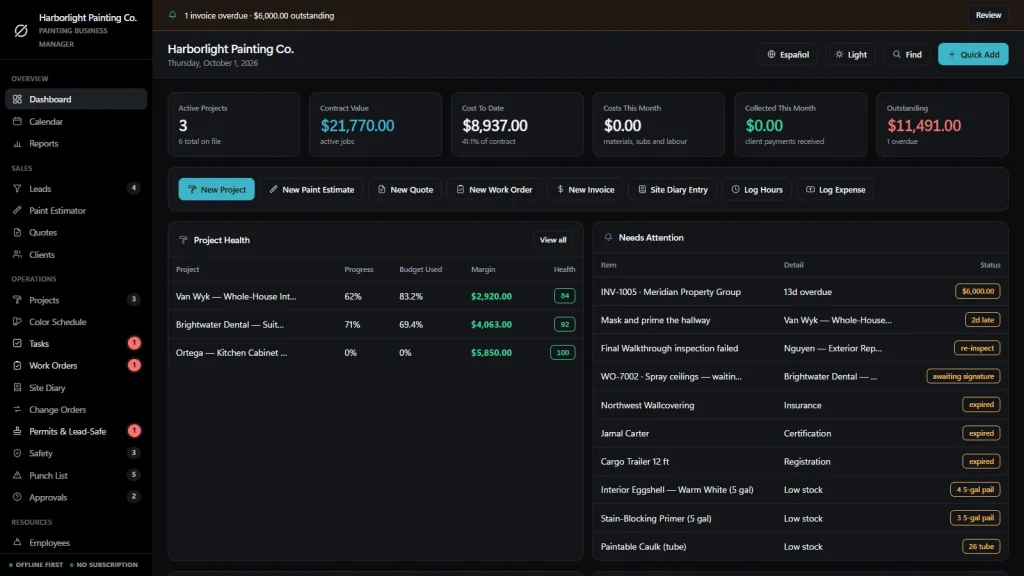Create a New Project
Image resolution: width=1024 pixels, height=576 pixels.
tap(216, 189)
